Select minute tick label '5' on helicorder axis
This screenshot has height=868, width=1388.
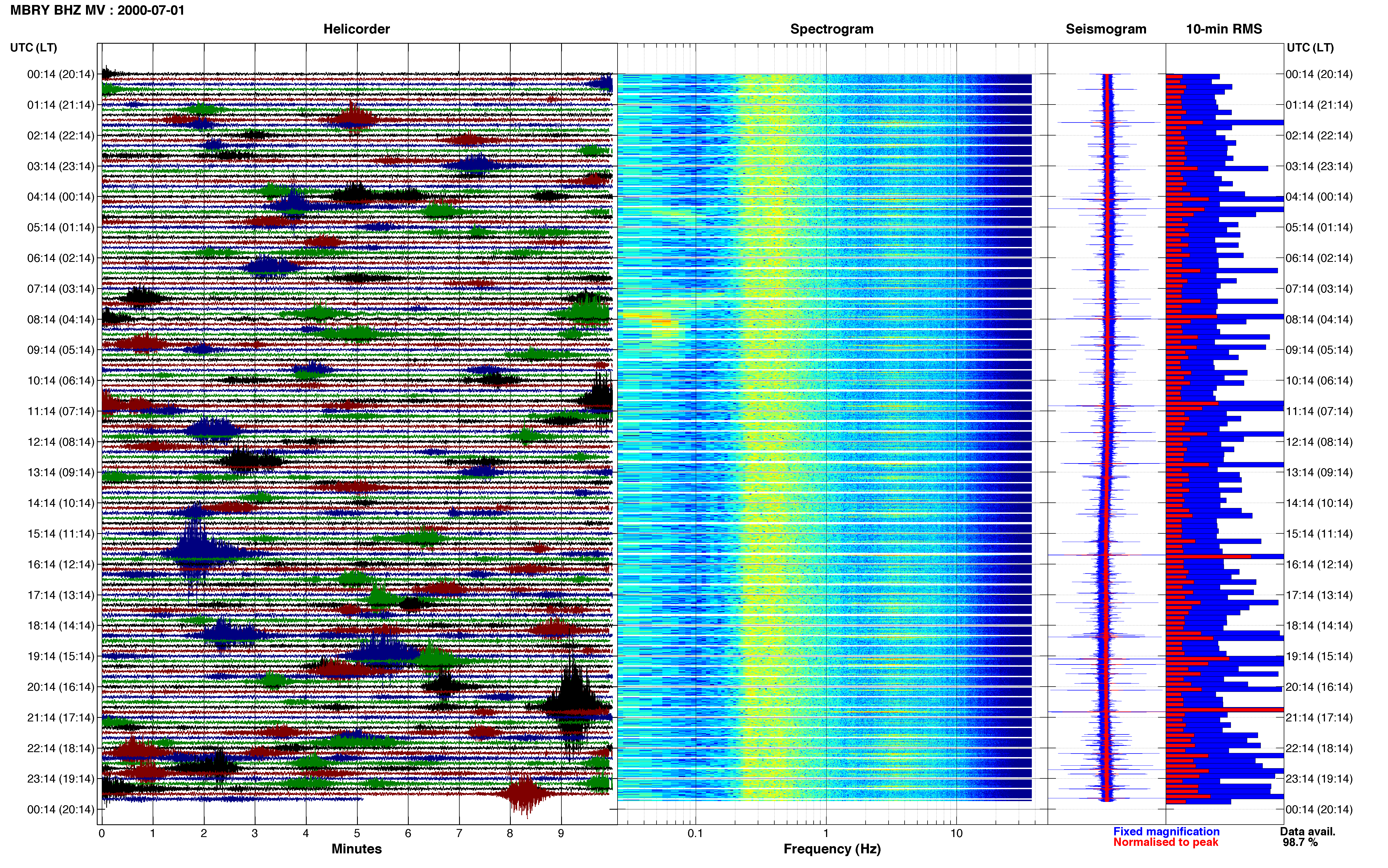point(357,833)
